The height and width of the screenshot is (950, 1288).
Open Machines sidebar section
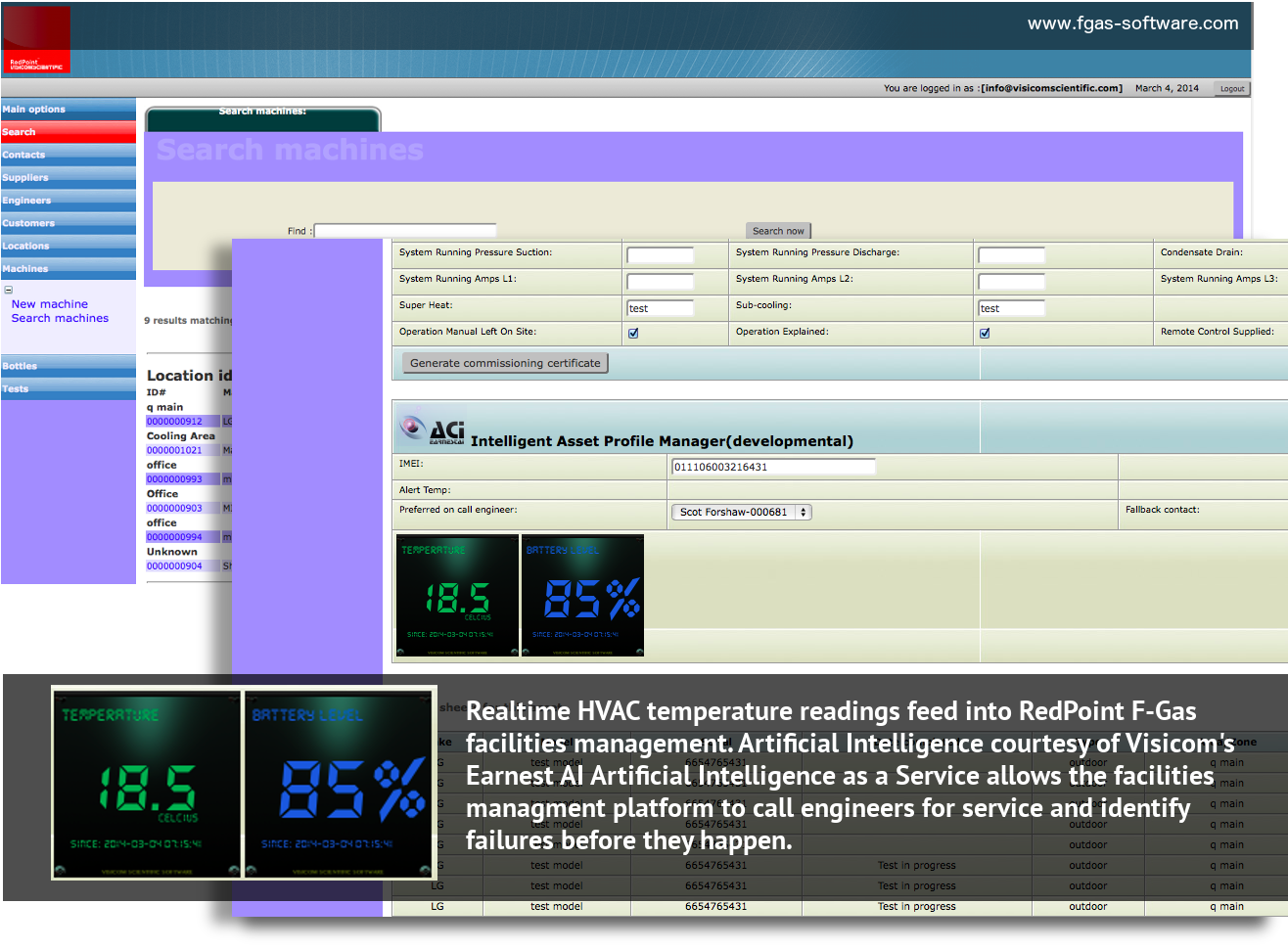coord(69,269)
